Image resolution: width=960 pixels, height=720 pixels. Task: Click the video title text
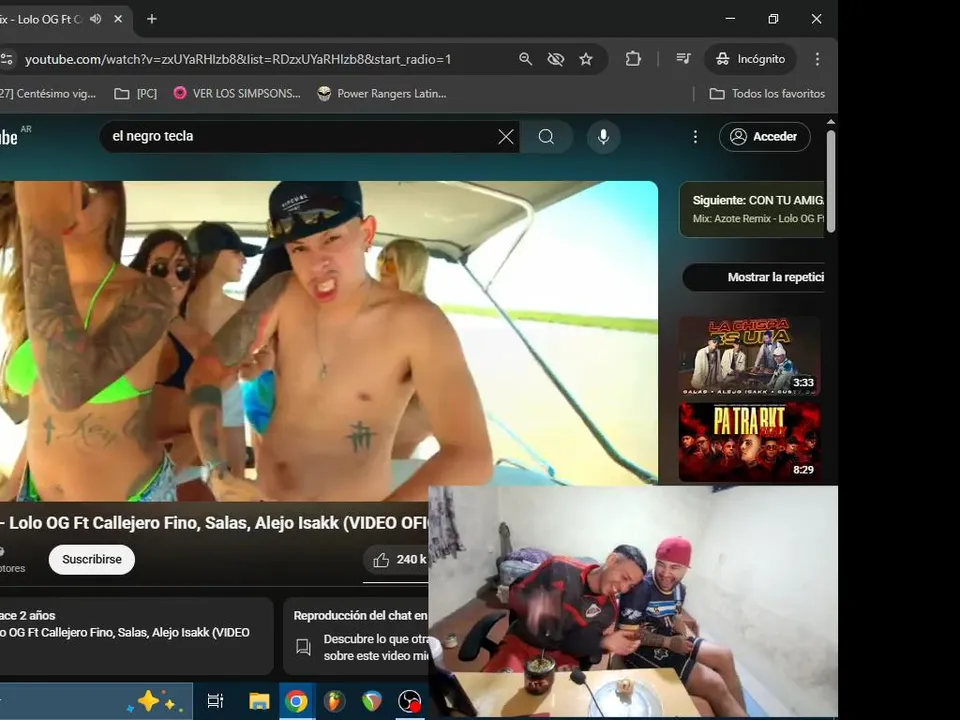tap(214, 523)
